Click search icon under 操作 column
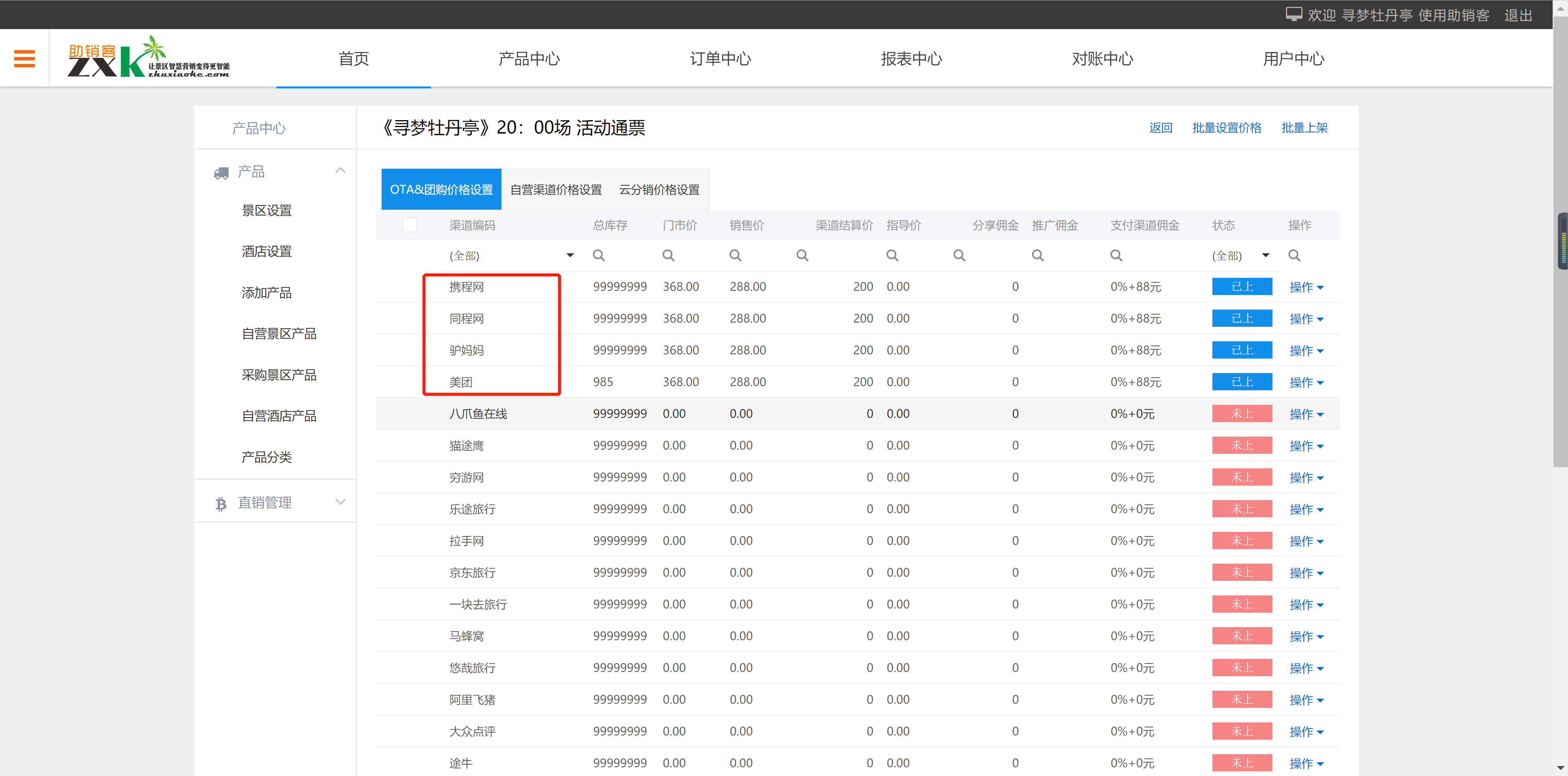This screenshot has width=1568, height=776. point(1294,256)
